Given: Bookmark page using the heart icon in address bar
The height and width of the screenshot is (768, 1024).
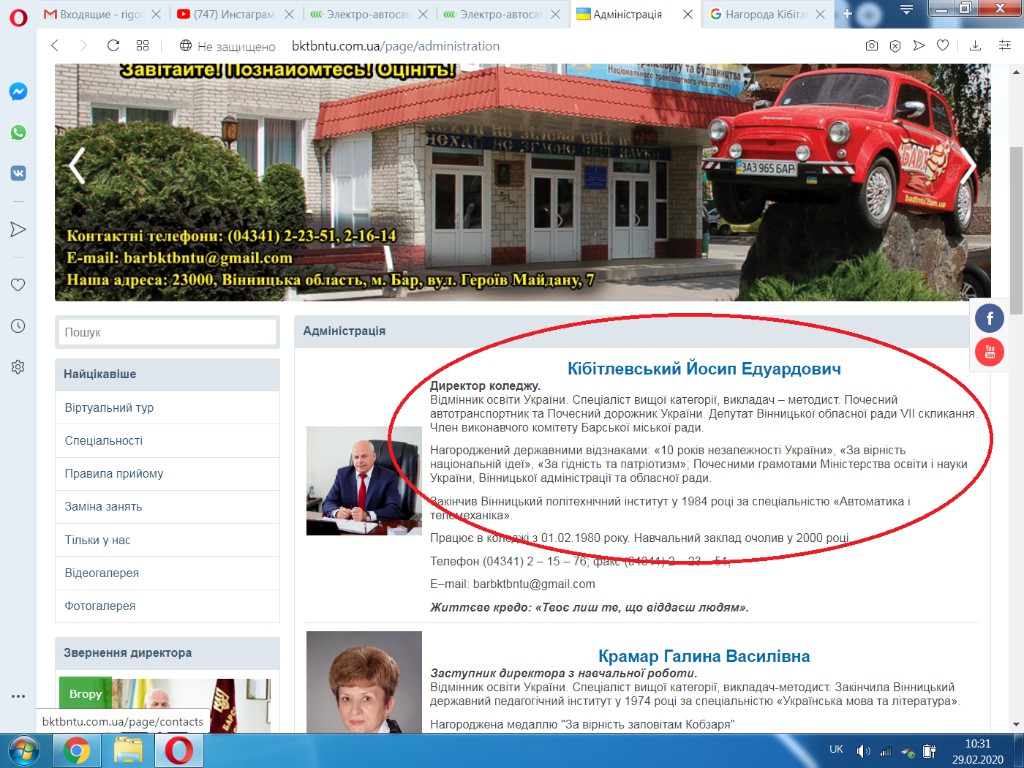Looking at the screenshot, I should (x=943, y=46).
